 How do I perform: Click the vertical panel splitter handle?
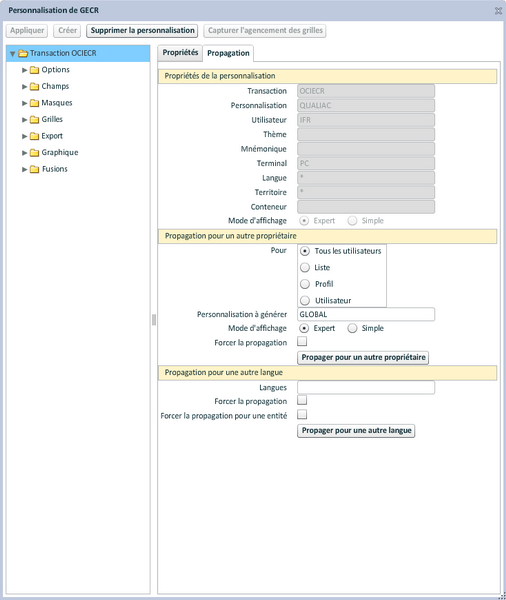coord(154,320)
